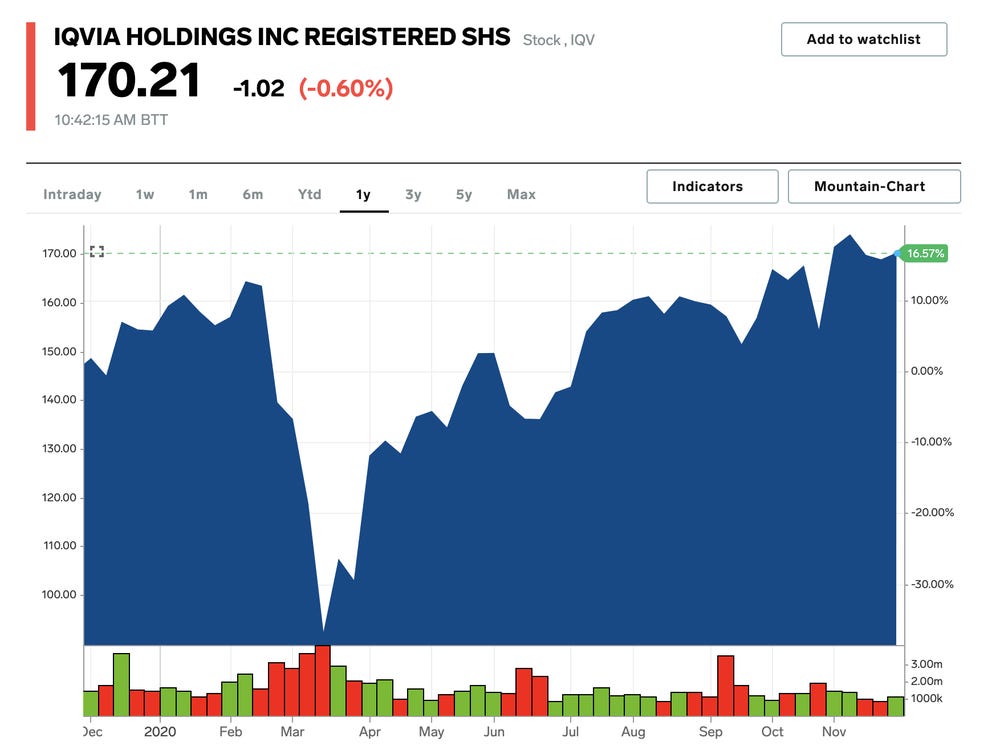The height and width of the screenshot is (750, 1000).
Task: Click the Aug date axis label
Action: click(633, 732)
